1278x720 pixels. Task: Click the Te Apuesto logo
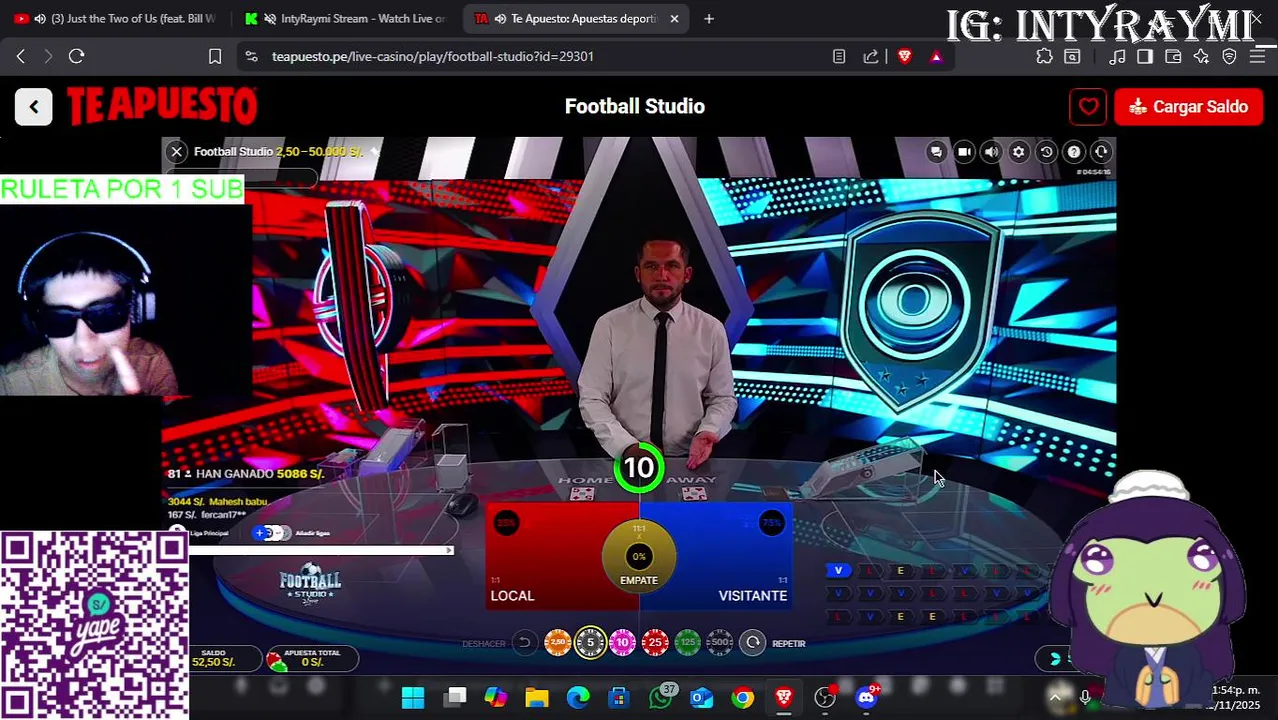(x=162, y=106)
